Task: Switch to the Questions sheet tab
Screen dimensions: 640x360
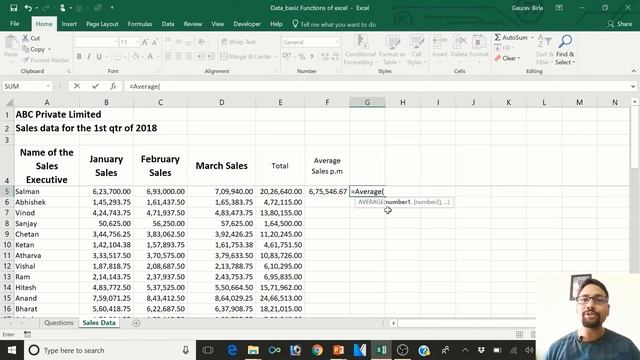Action: click(59, 322)
